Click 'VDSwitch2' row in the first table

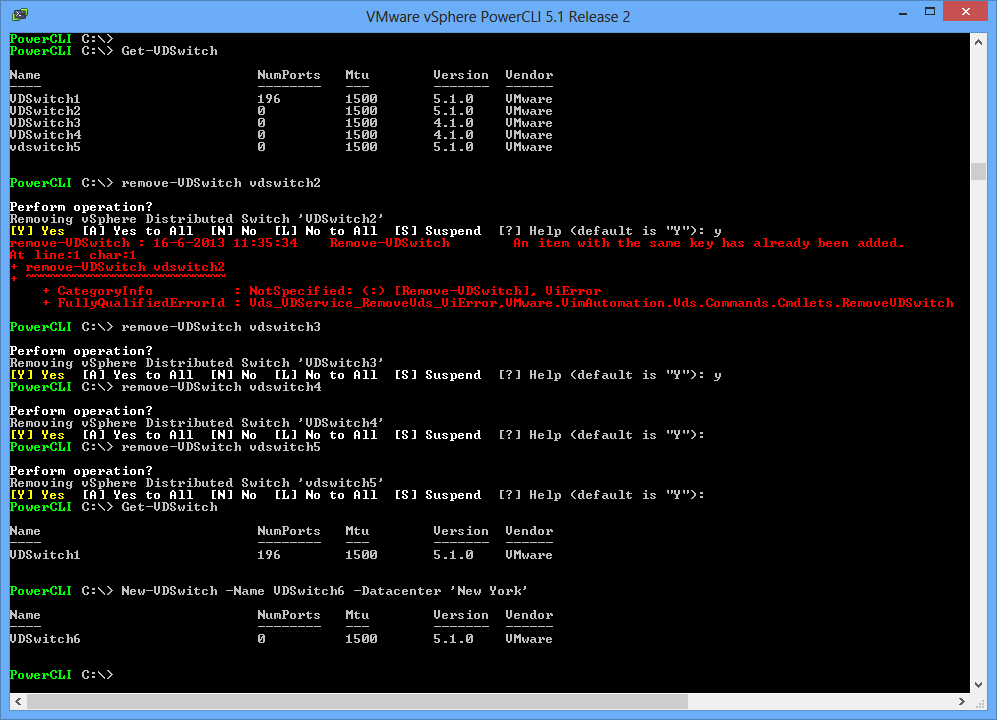281,111
